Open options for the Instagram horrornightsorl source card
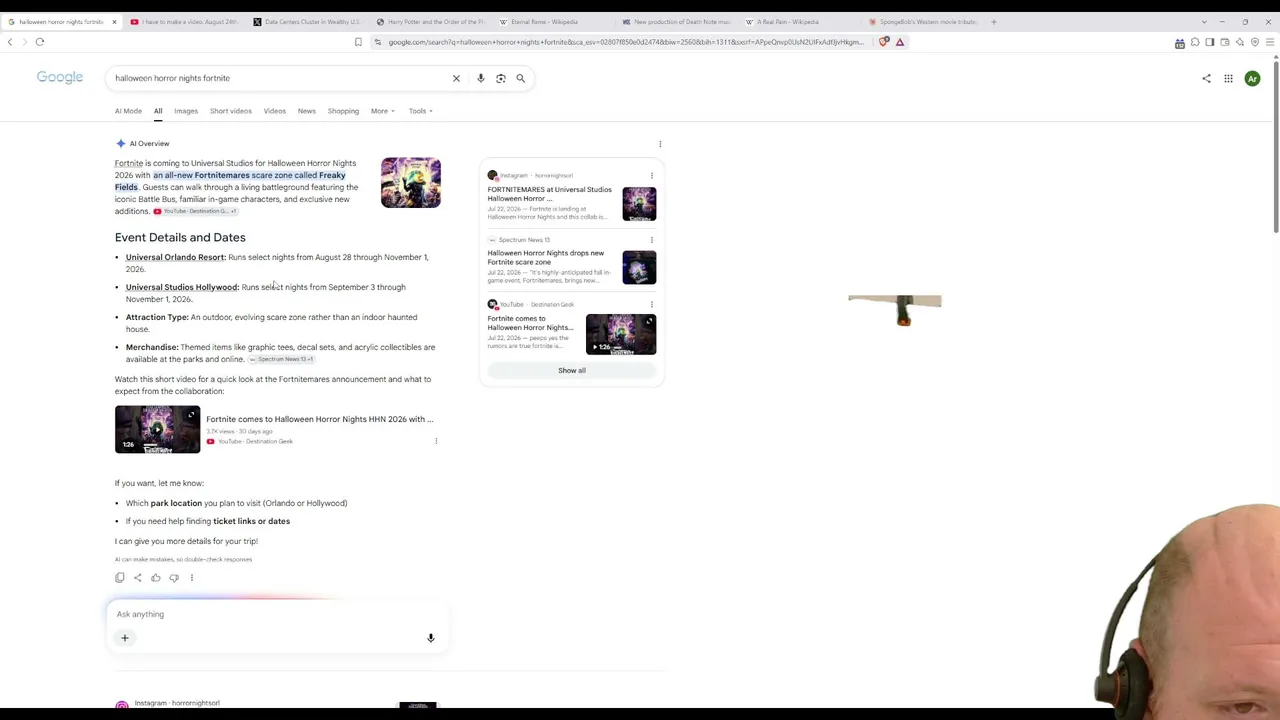 click(652, 176)
